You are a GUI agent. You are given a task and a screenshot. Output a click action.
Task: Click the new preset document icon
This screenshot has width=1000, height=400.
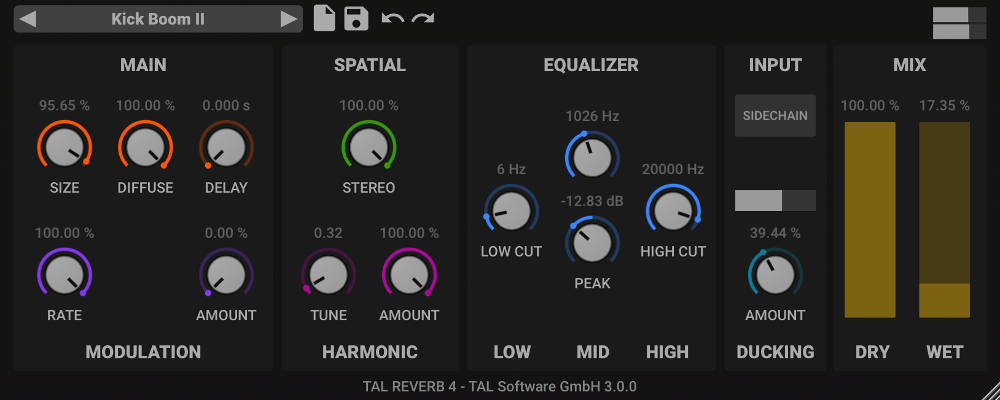324,18
